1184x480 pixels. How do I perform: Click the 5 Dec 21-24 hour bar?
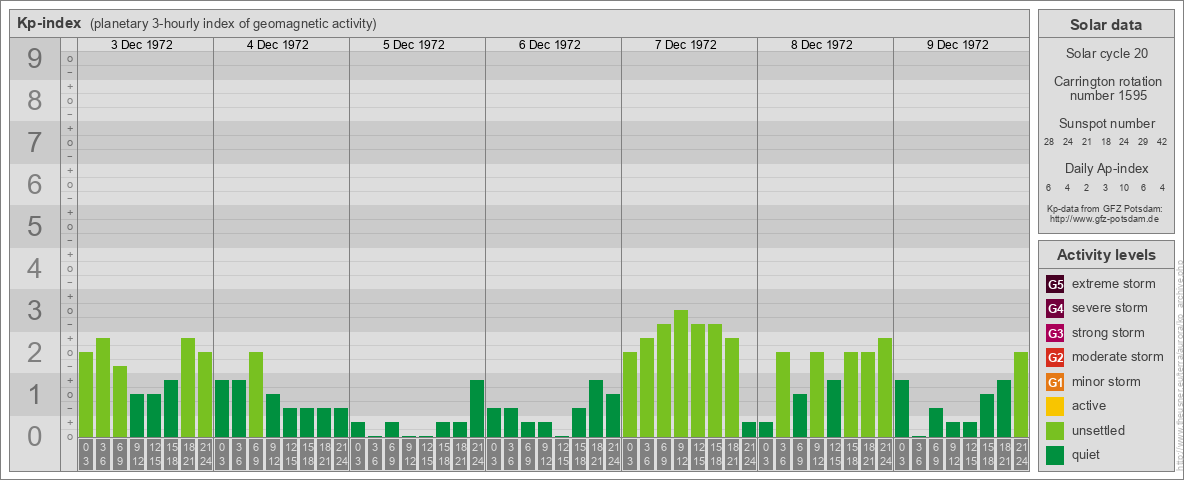(x=477, y=408)
